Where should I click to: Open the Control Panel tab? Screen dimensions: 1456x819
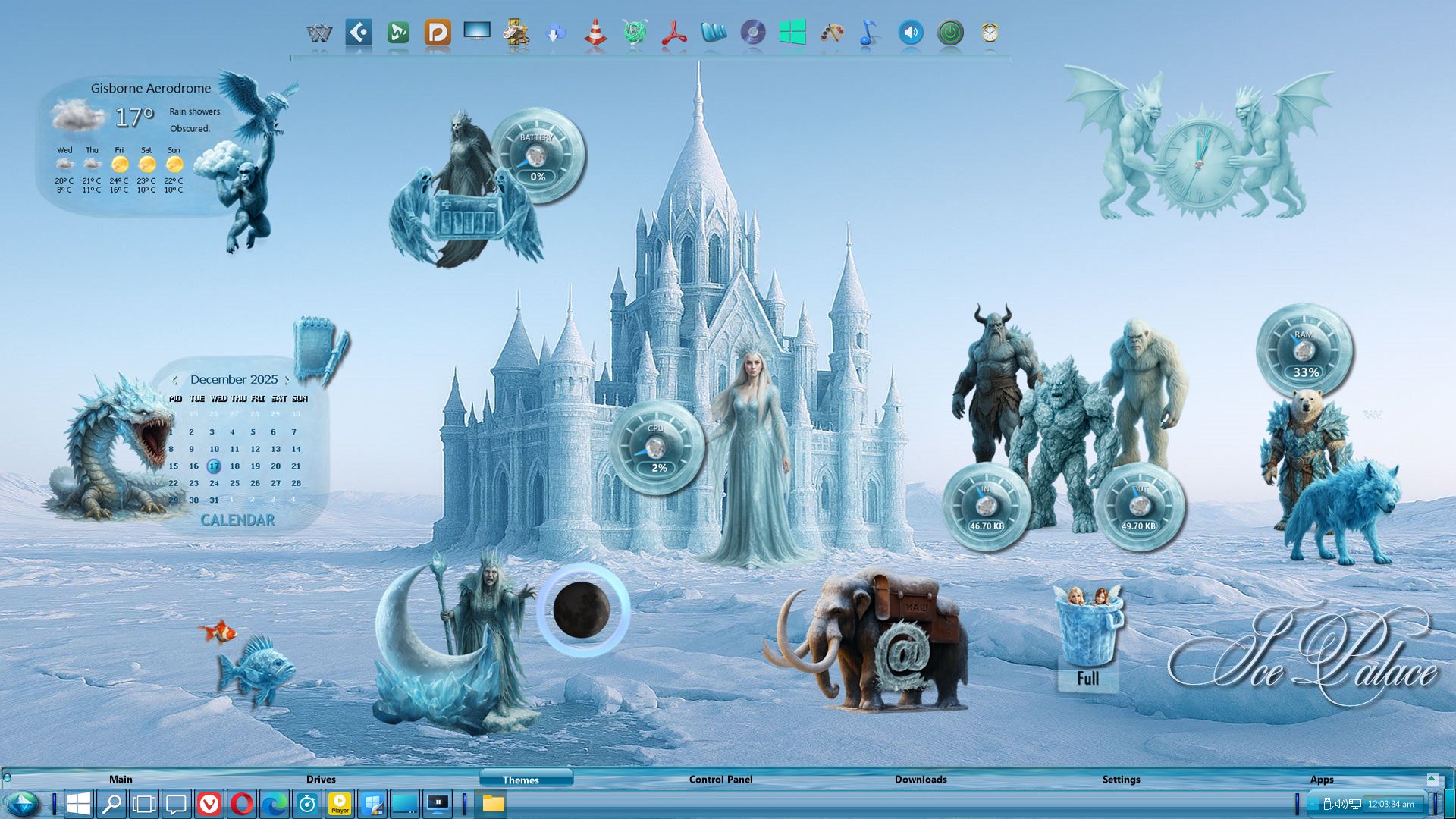point(720,780)
